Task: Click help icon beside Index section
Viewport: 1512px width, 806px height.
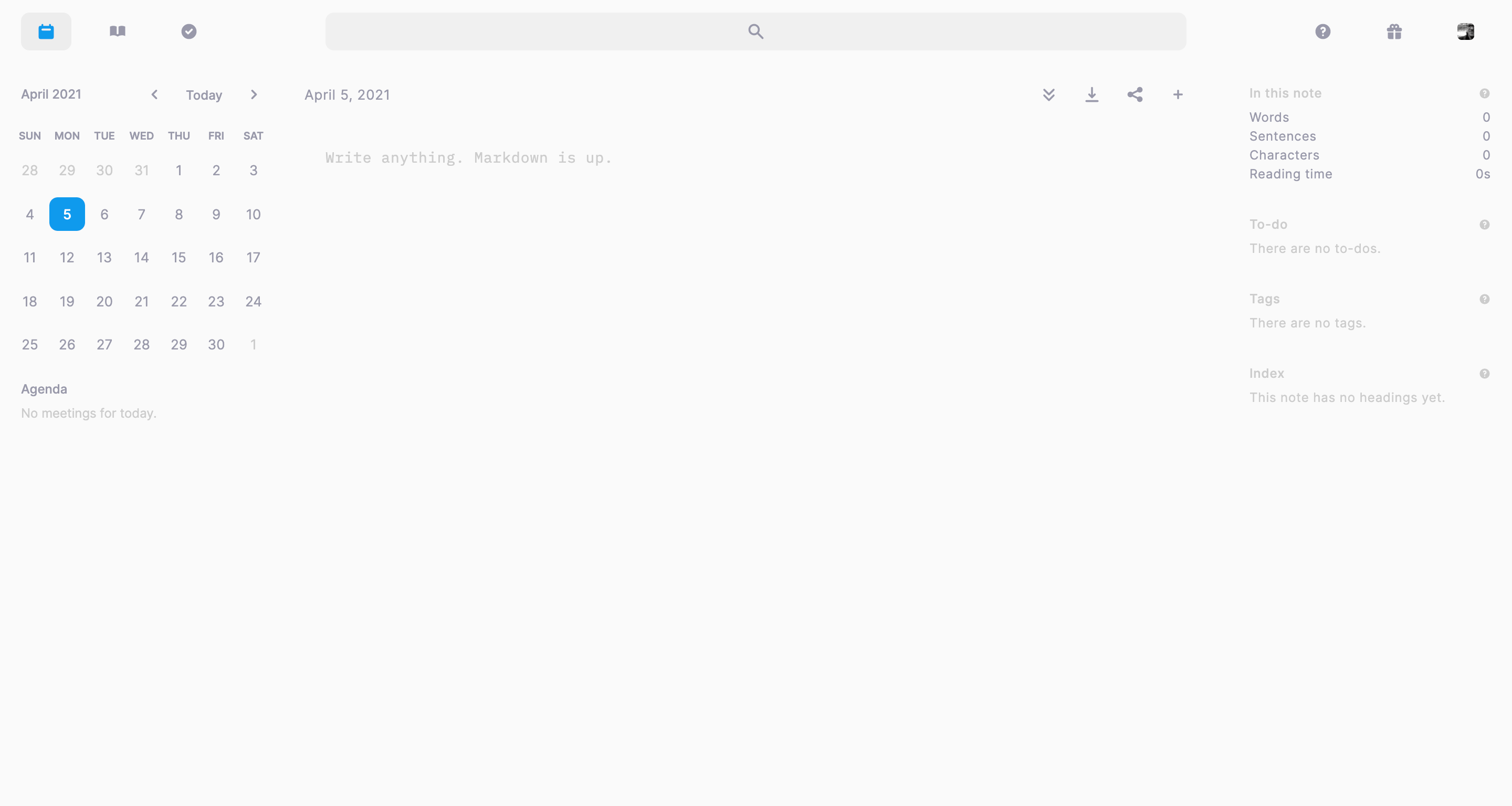Action: pyautogui.click(x=1484, y=374)
